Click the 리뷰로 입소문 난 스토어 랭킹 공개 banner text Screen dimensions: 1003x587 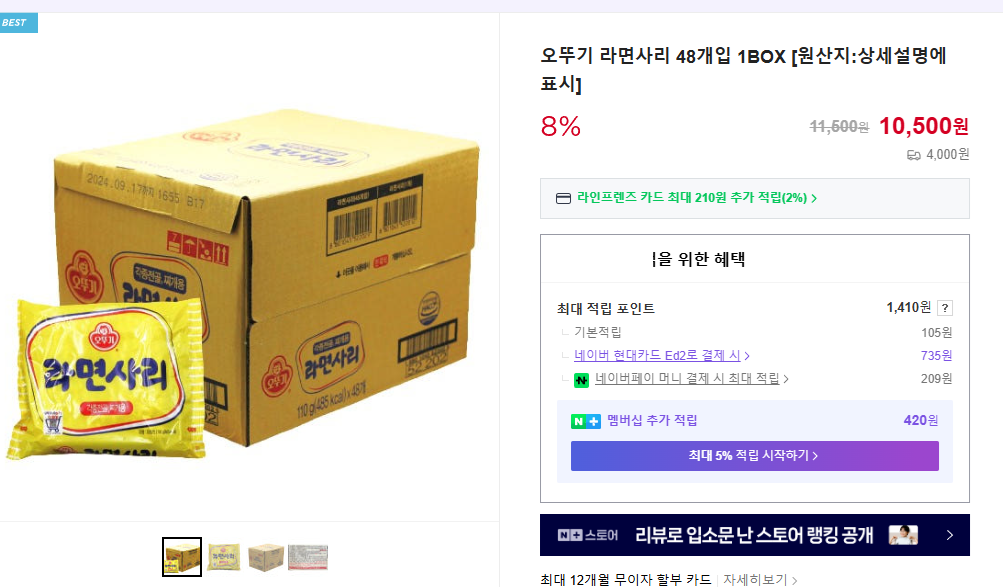point(754,535)
